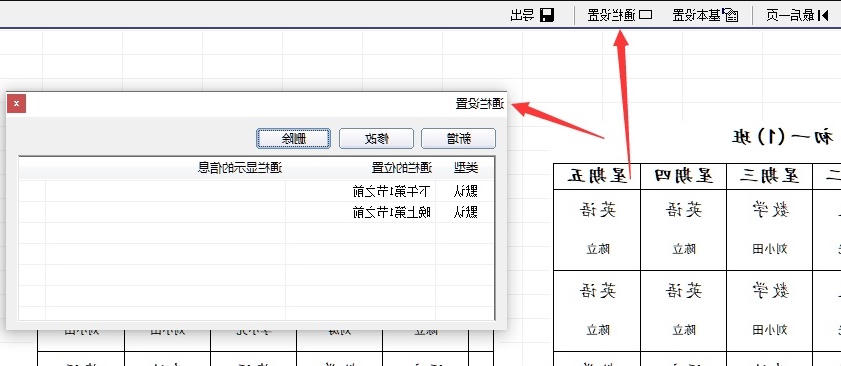Select 数学 in 星期三 first period

tap(770, 210)
